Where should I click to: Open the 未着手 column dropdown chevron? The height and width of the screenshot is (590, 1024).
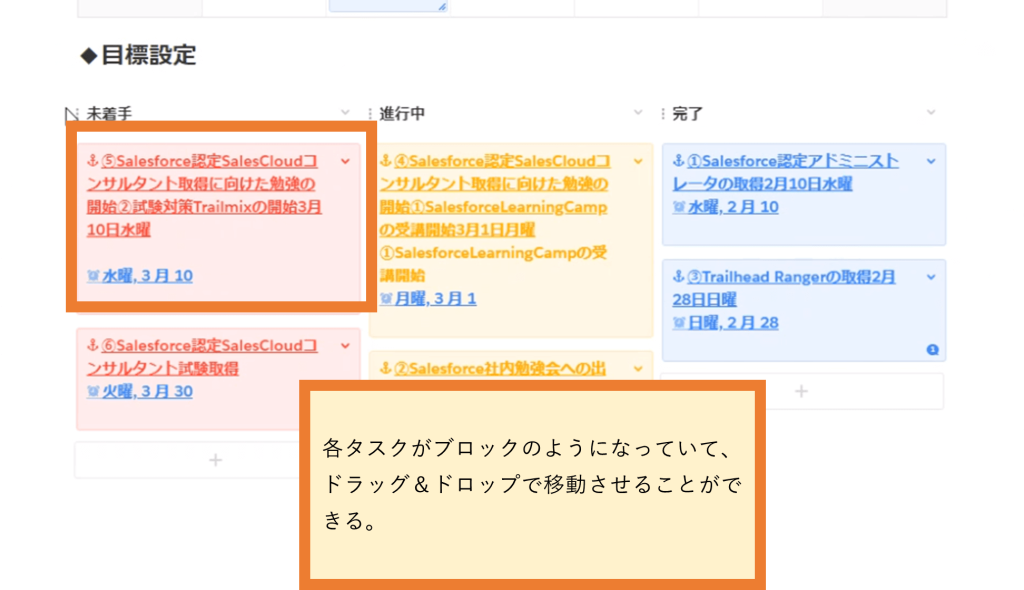pos(345,112)
